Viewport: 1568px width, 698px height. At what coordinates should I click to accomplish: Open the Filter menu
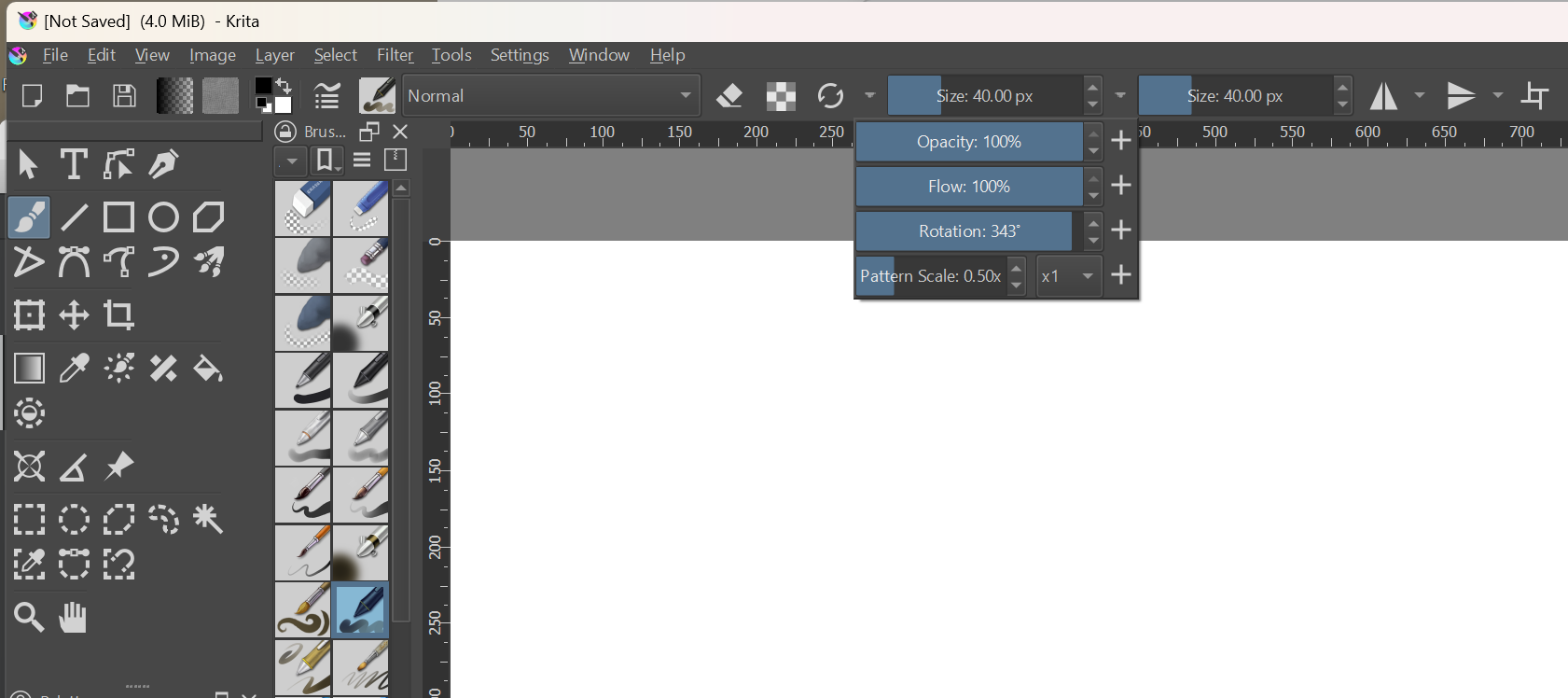[x=395, y=55]
